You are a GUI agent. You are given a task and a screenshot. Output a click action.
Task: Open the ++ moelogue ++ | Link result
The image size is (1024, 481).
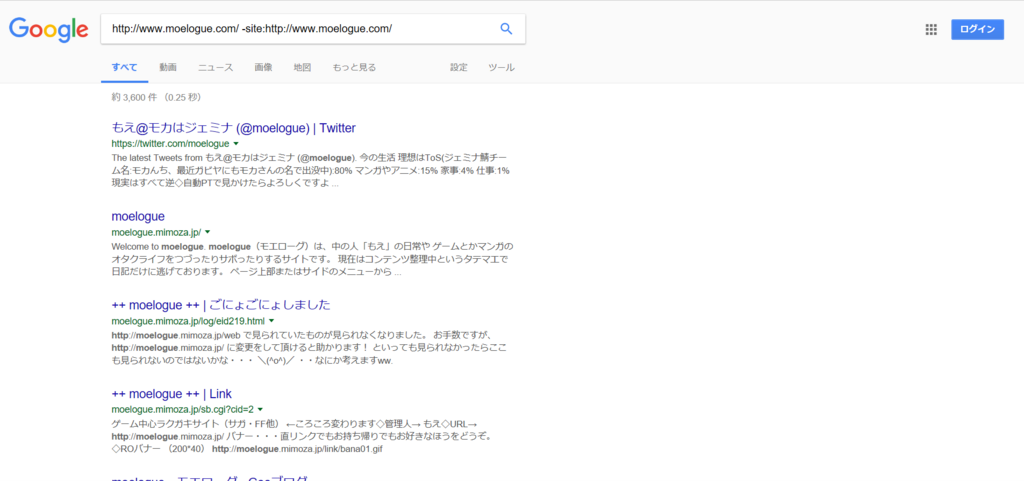click(x=172, y=394)
